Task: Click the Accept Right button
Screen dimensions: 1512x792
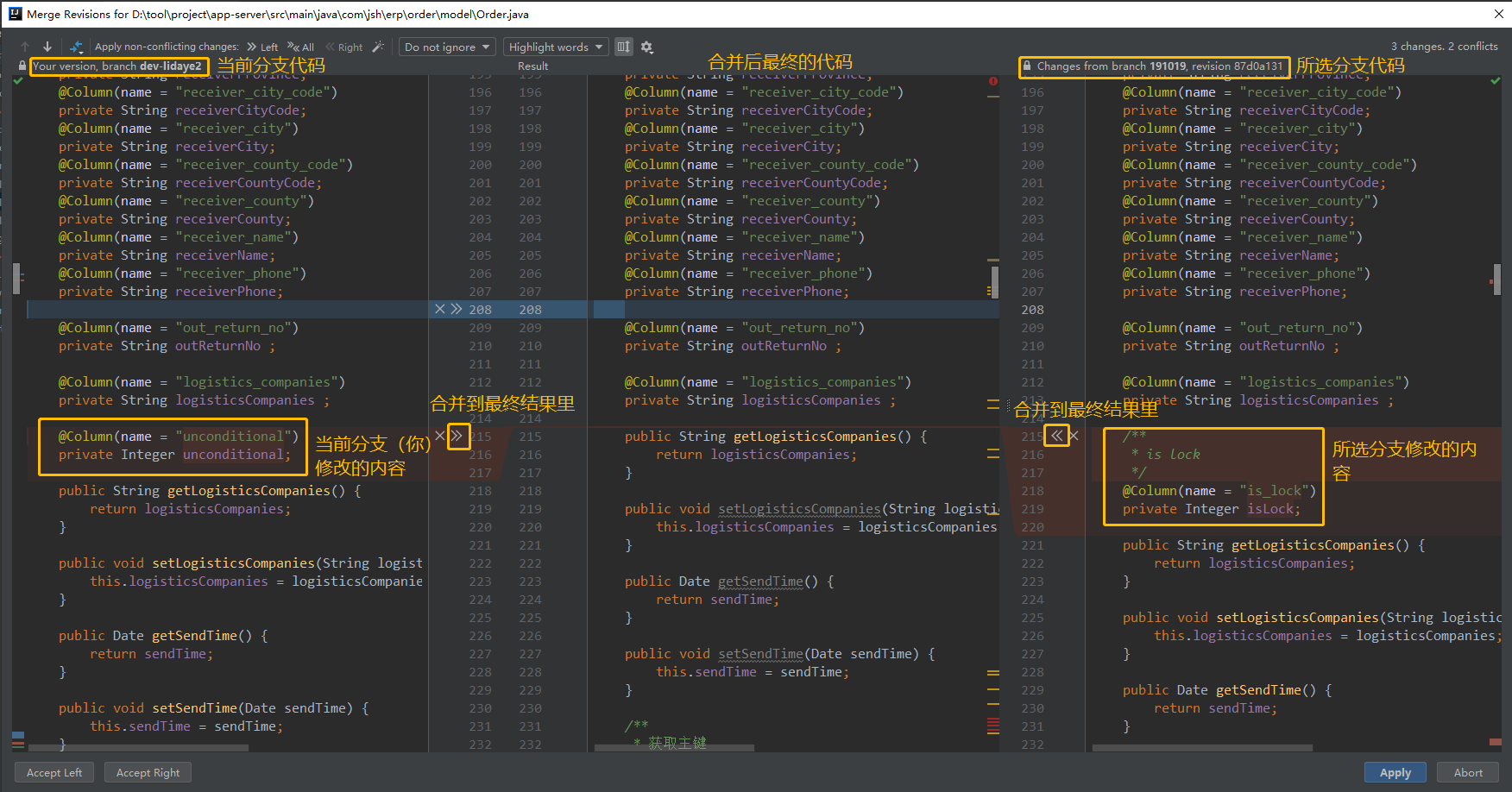Action: coord(148,772)
